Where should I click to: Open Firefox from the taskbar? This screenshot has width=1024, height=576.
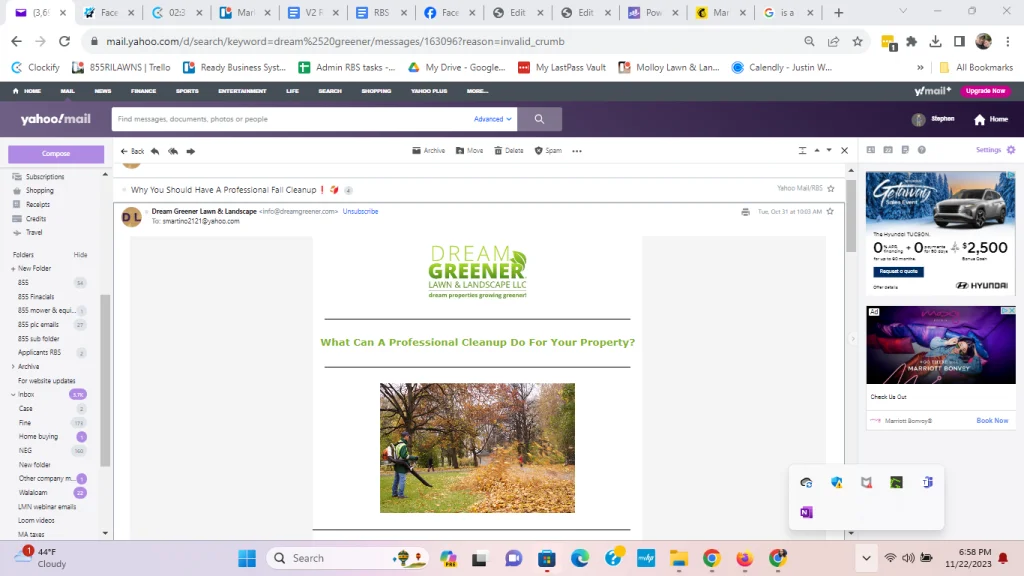pos(744,558)
